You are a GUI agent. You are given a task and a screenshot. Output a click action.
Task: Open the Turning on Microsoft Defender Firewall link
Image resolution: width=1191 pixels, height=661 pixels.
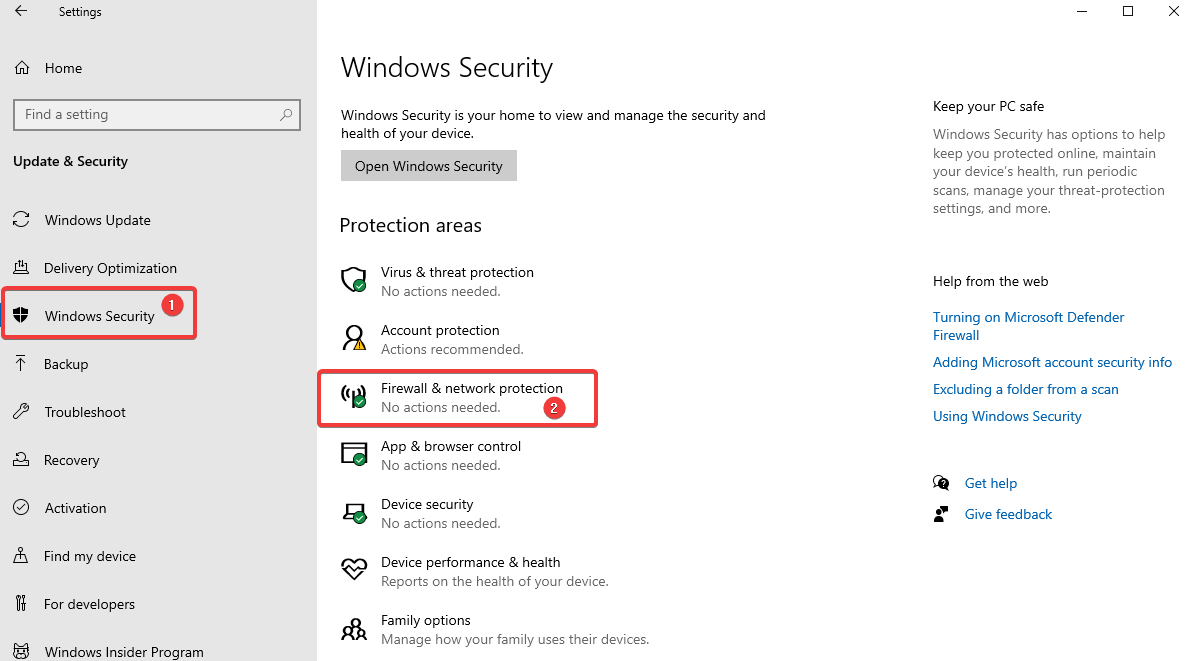[x=1028, y=326]
